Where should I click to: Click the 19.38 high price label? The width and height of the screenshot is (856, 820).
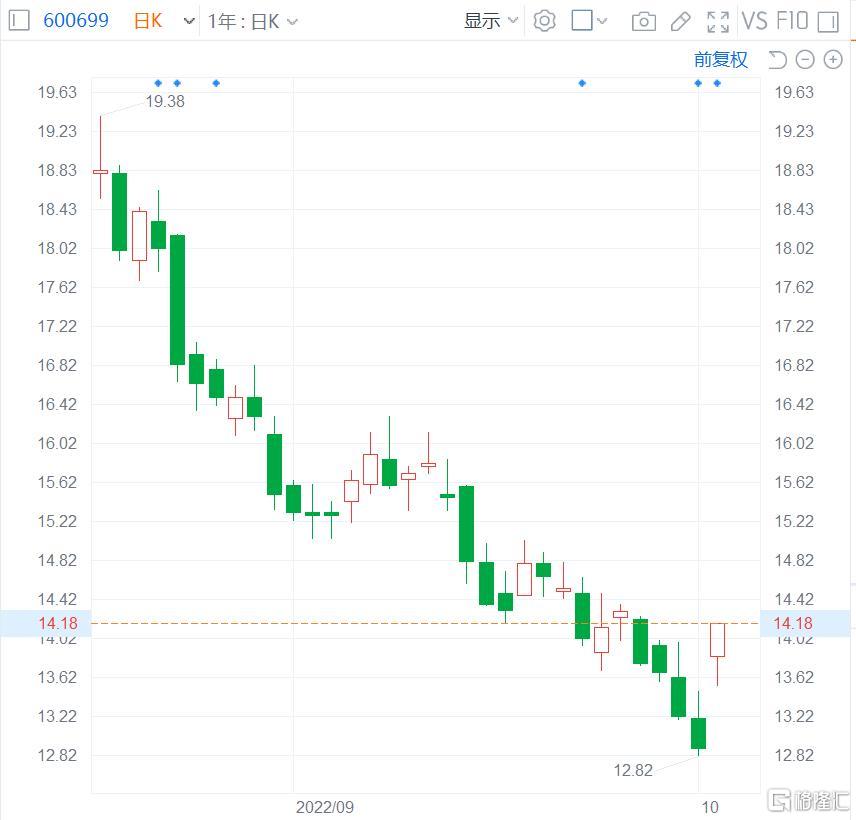pos(165,102)
